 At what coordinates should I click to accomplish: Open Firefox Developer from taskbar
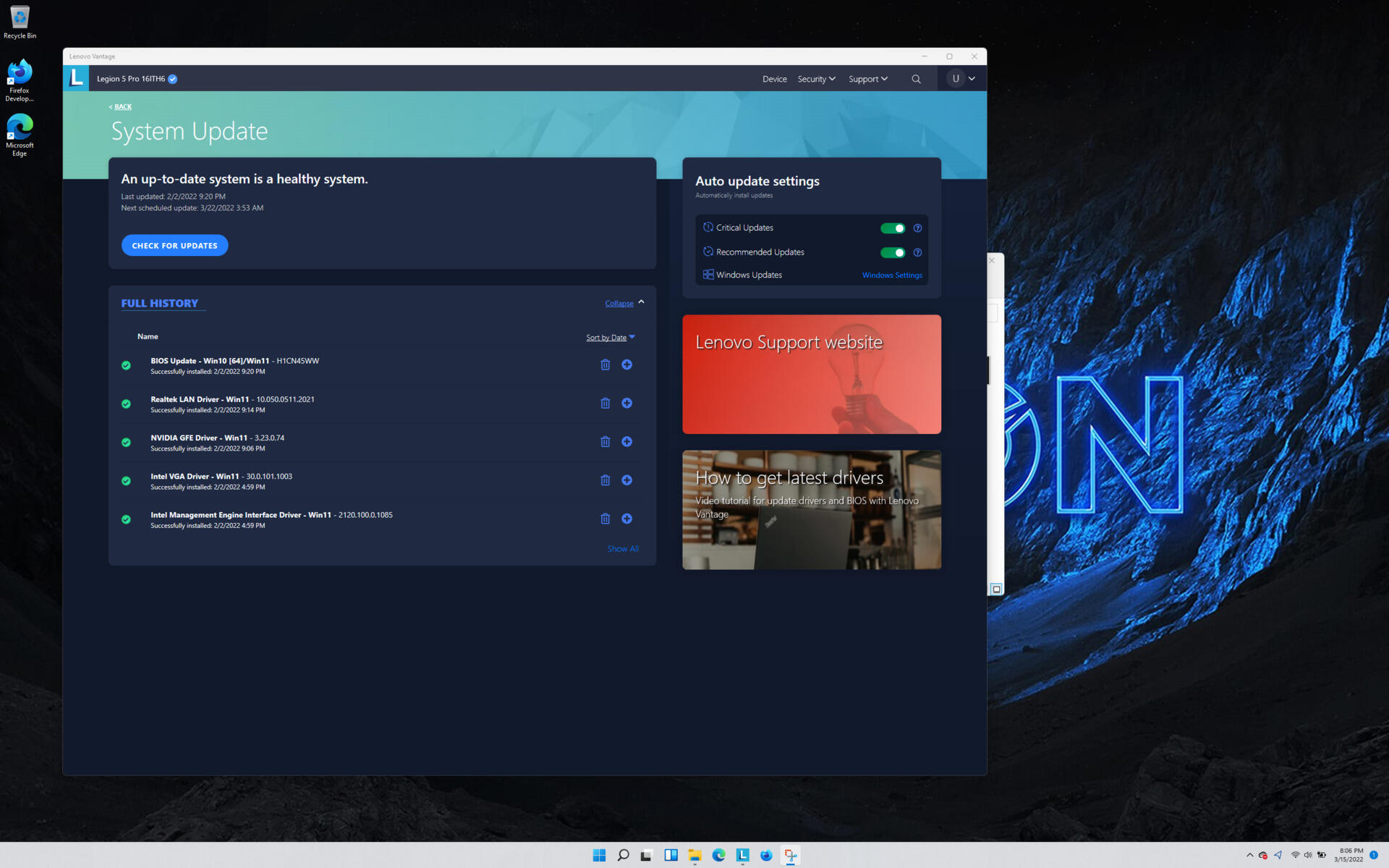(766, 855)
